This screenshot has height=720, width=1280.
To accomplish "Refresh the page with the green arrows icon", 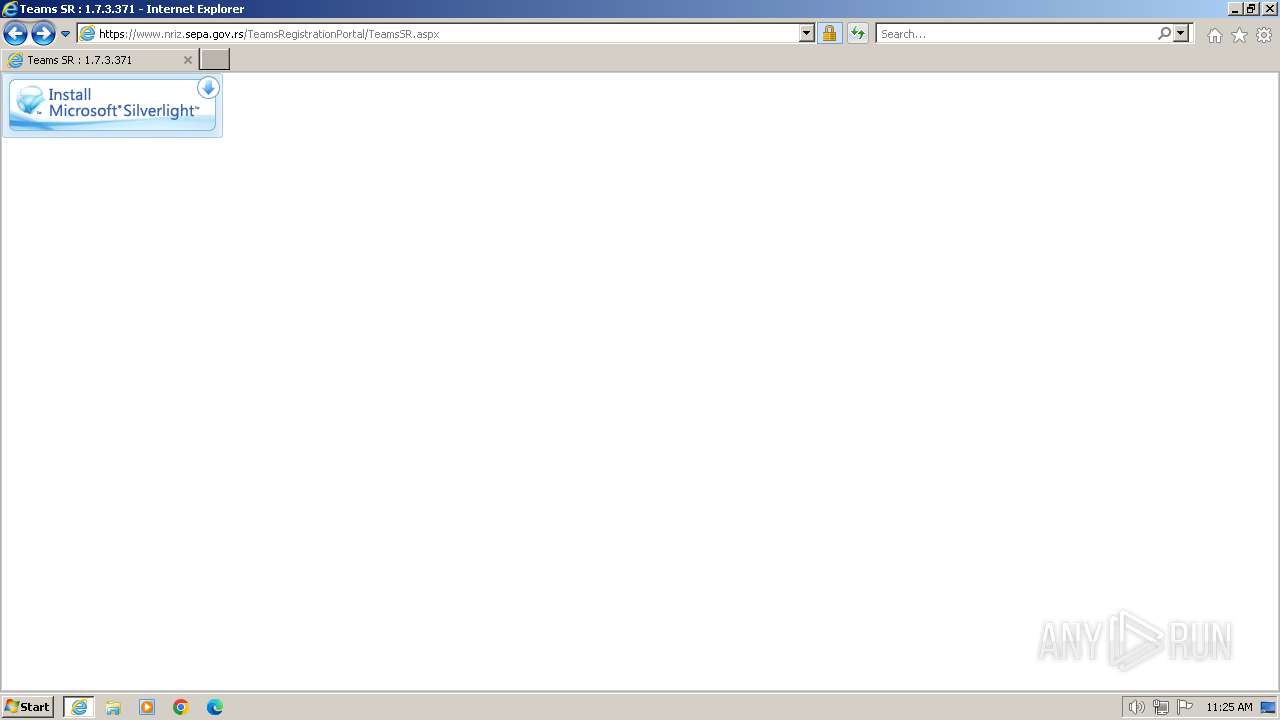I will tap(858, 34).
